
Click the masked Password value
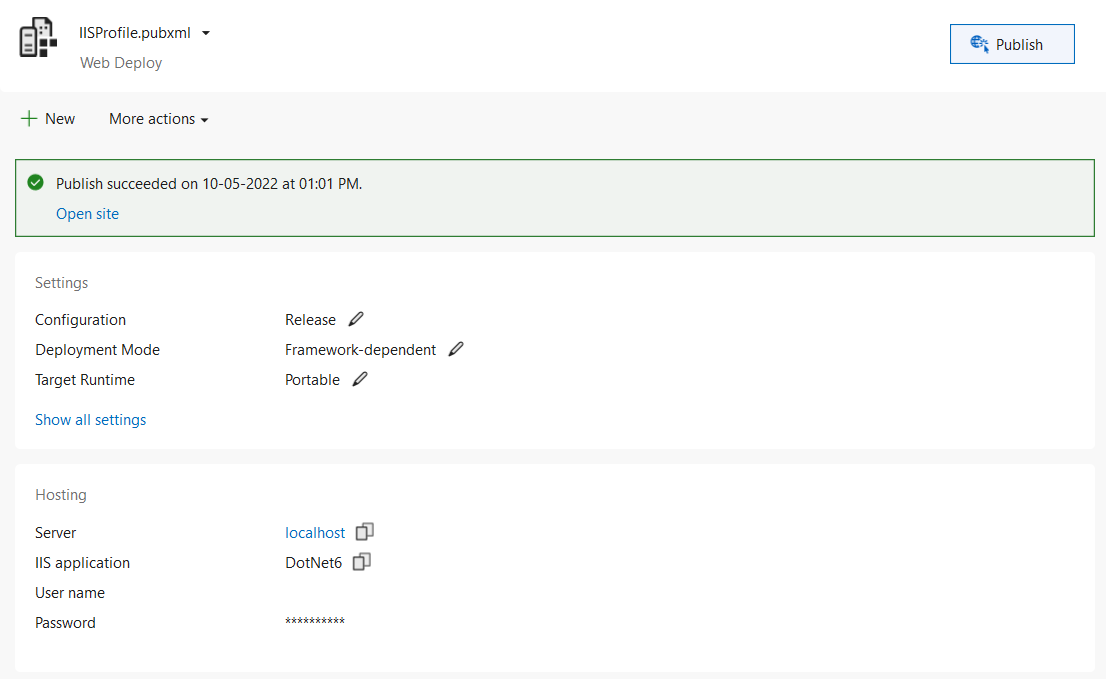coord(315,623)
